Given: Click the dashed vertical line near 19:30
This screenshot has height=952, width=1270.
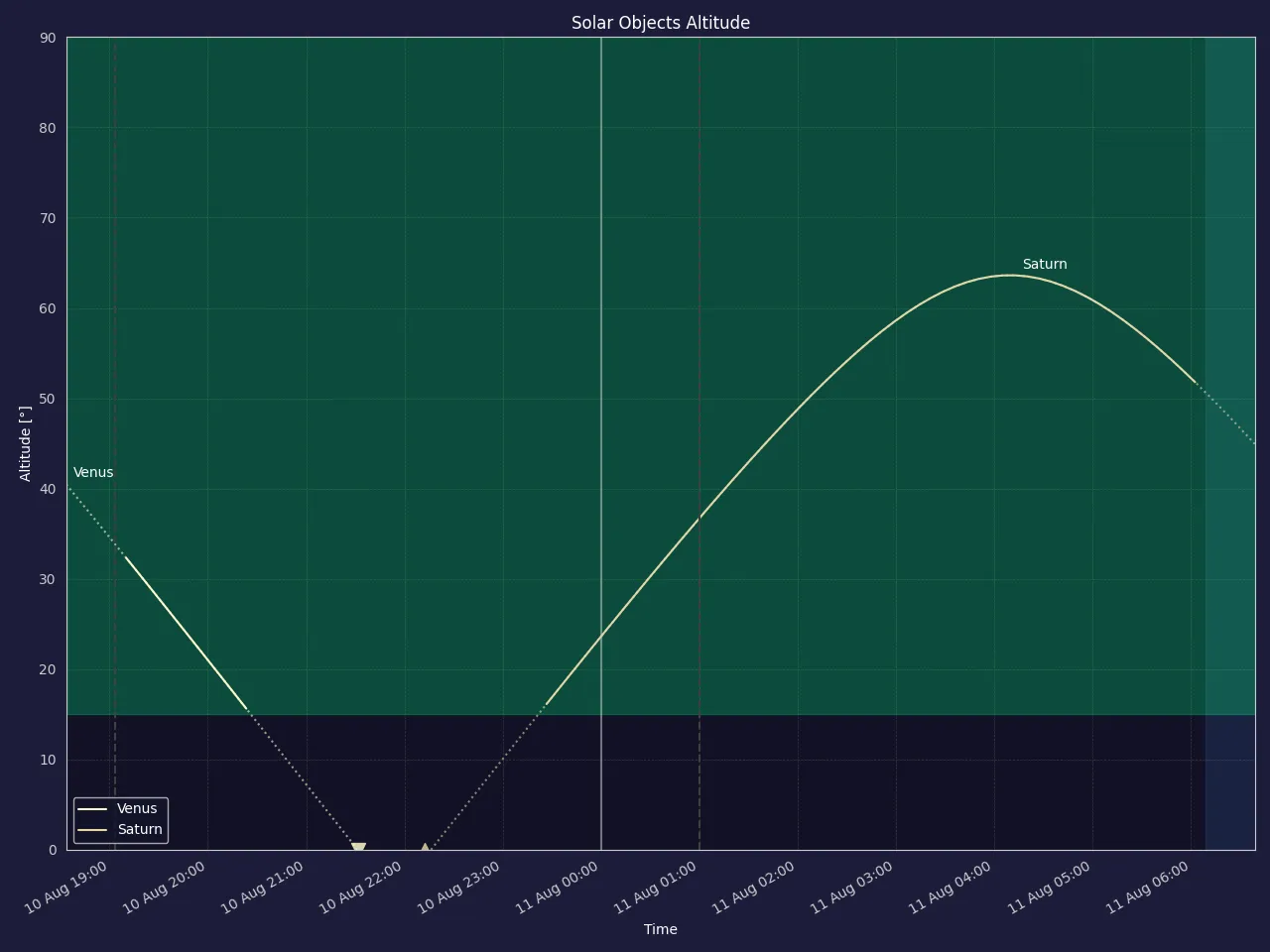Looking at the screenshot, I should coord(115,443).
